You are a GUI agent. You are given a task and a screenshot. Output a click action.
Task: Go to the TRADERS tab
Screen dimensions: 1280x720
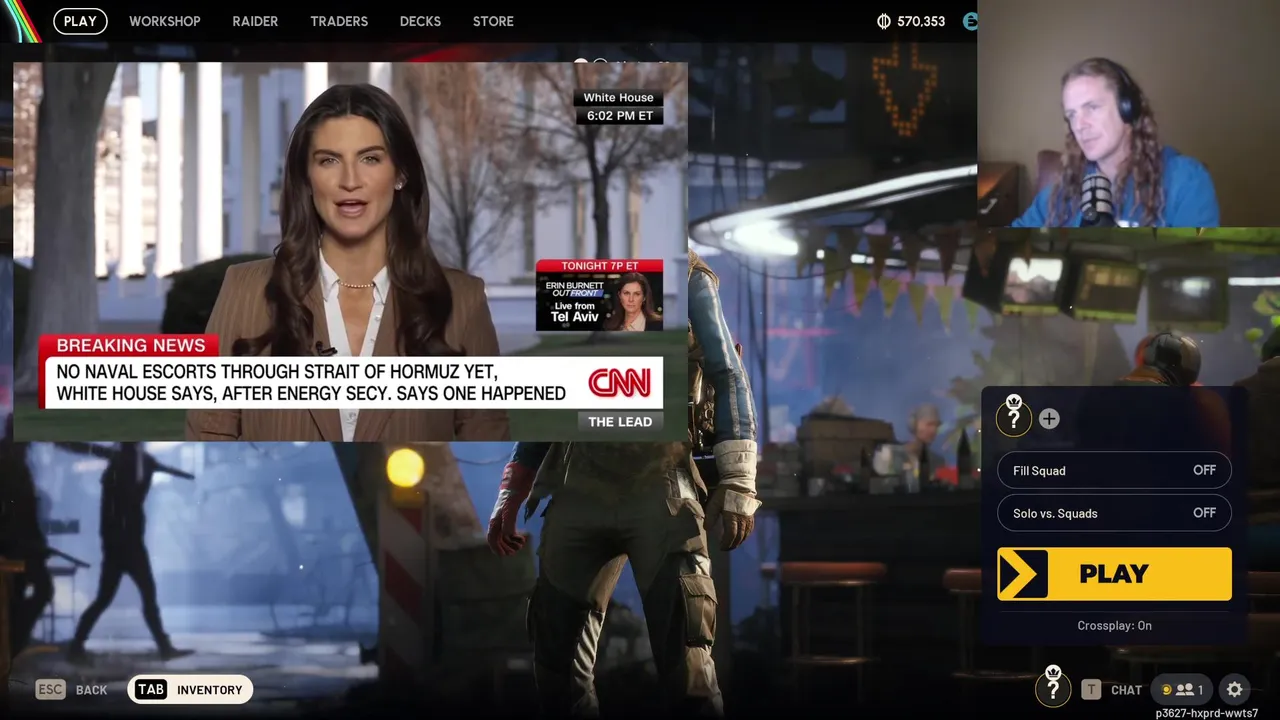pyautogui.click(x=339, y=21)
